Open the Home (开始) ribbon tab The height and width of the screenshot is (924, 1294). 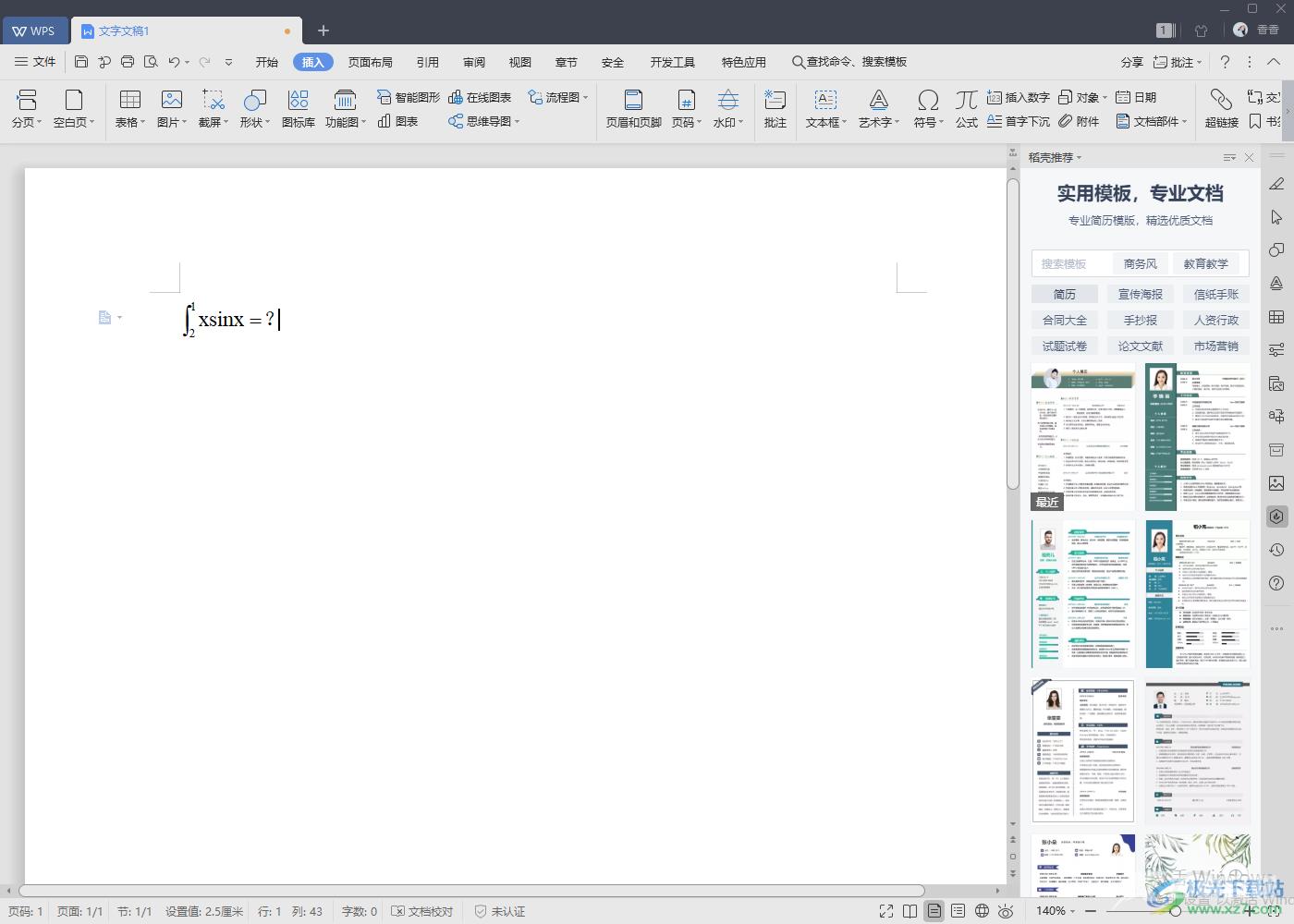point(267,62)
